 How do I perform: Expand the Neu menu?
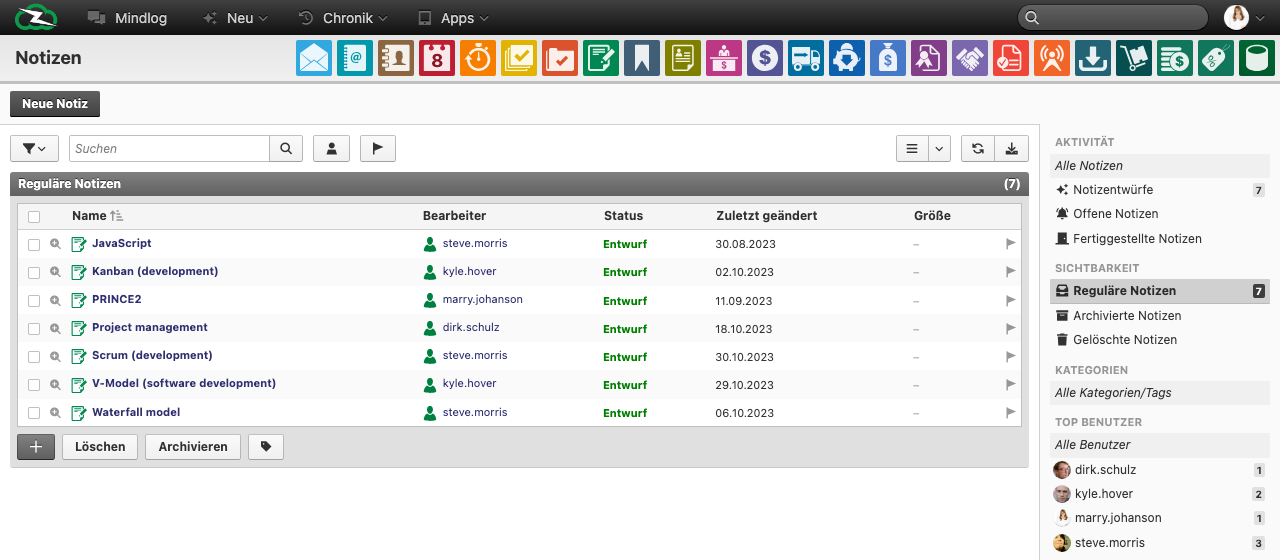coord(235,18)
